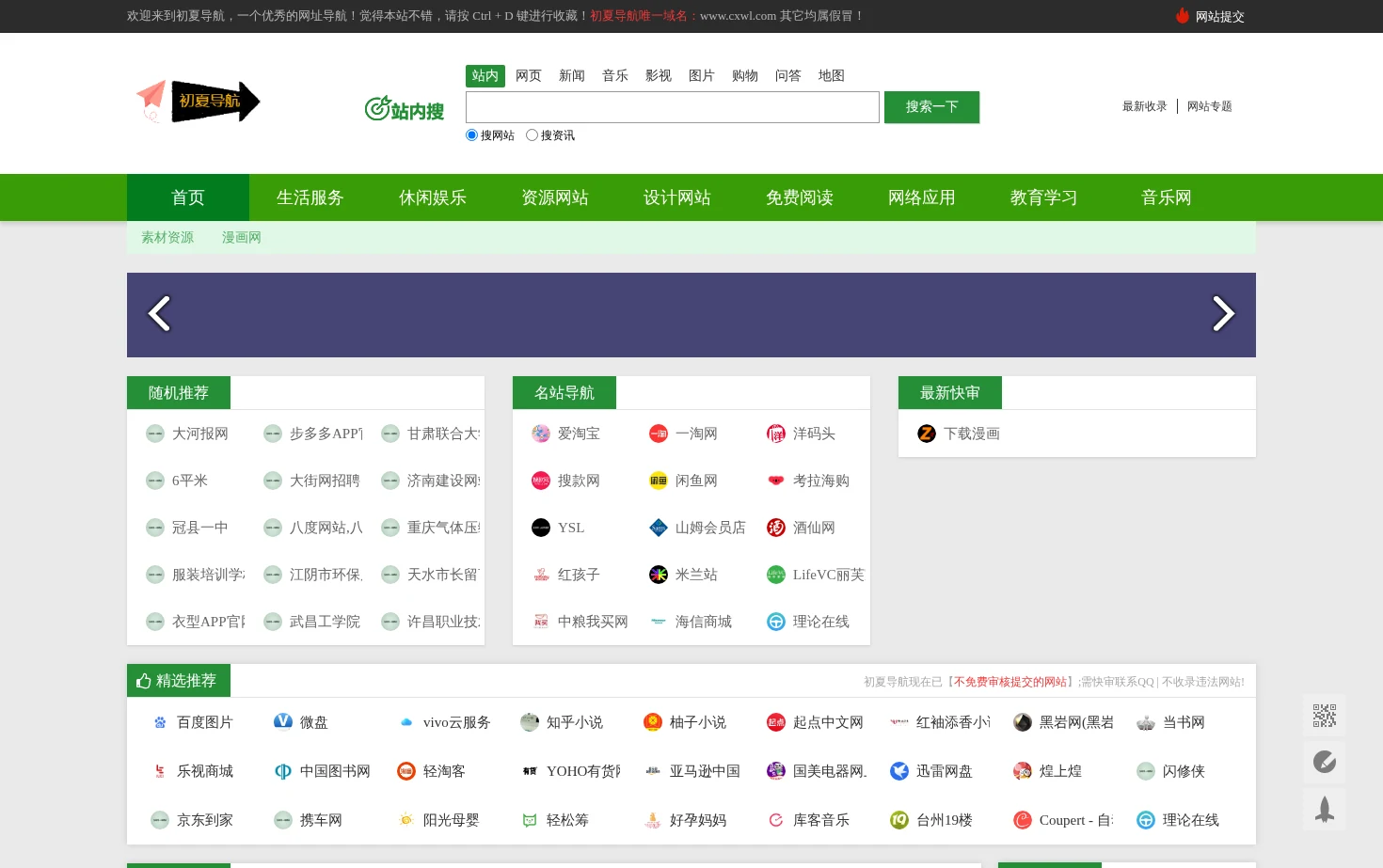Click the 台州19楼 green icon
This screenshot has height=868, width=1383.
[899, 820]
